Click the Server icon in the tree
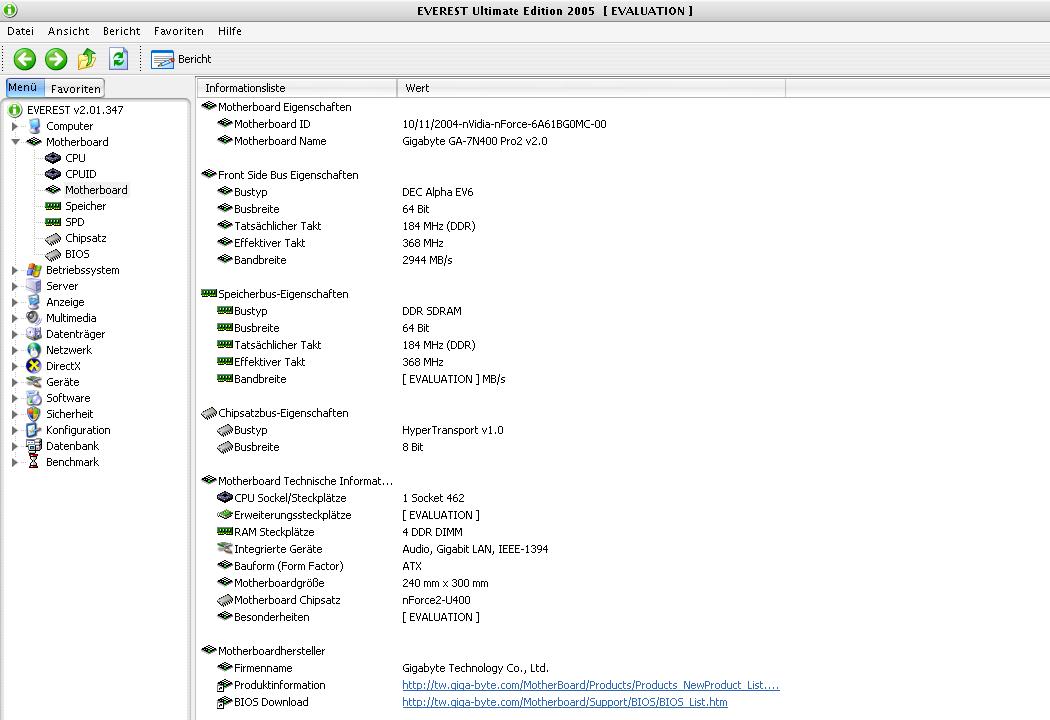 click(x=33, y=286)
